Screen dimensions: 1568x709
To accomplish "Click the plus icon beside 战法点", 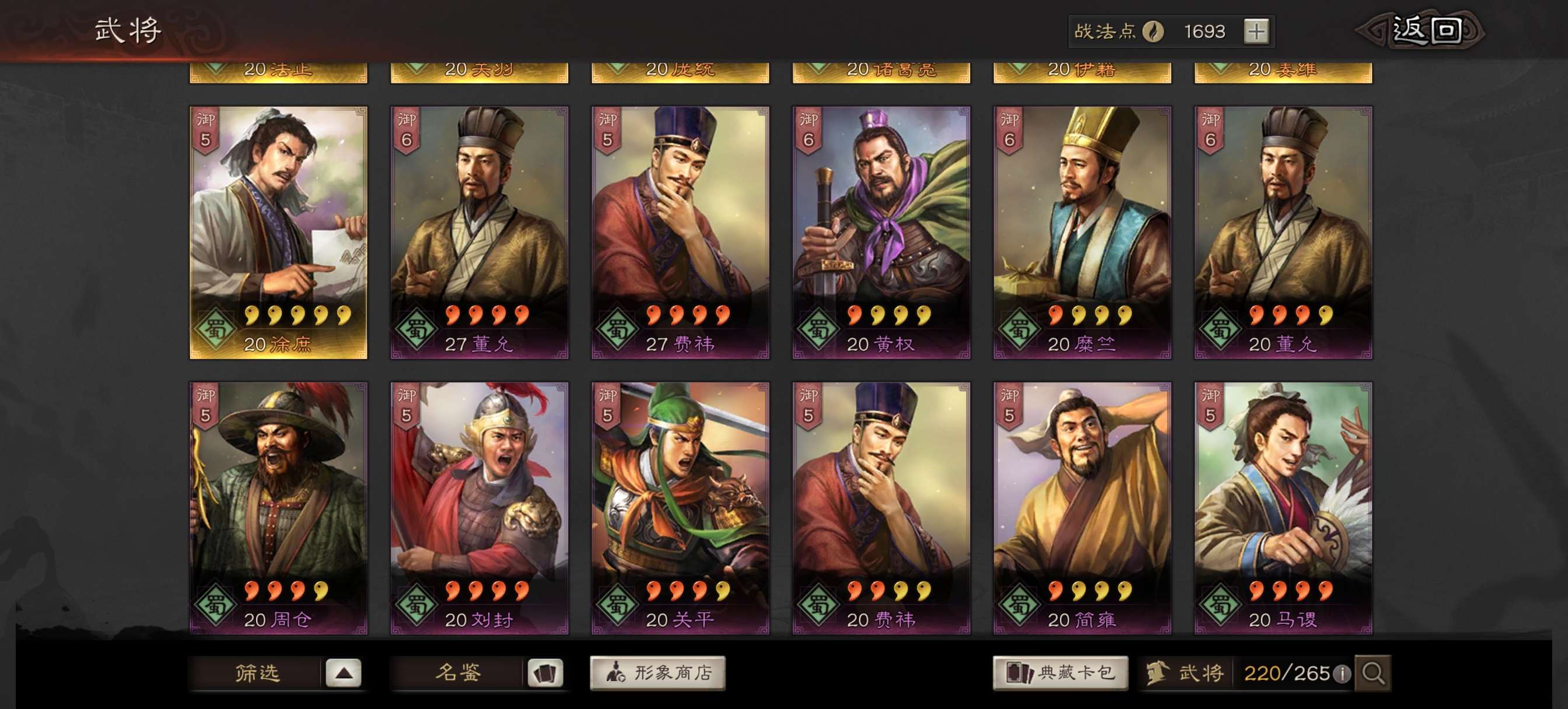I will point(1256,31).
